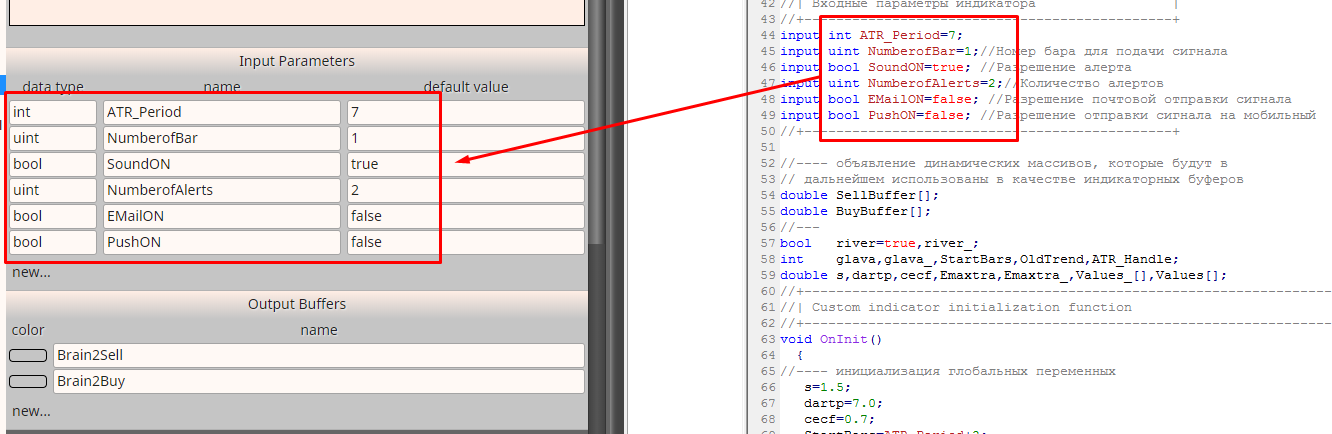Image resolution: width=1332 pixels, height=434 pixels.
Task: Edit the NumberofBar name field
Action: coord(222,138)
